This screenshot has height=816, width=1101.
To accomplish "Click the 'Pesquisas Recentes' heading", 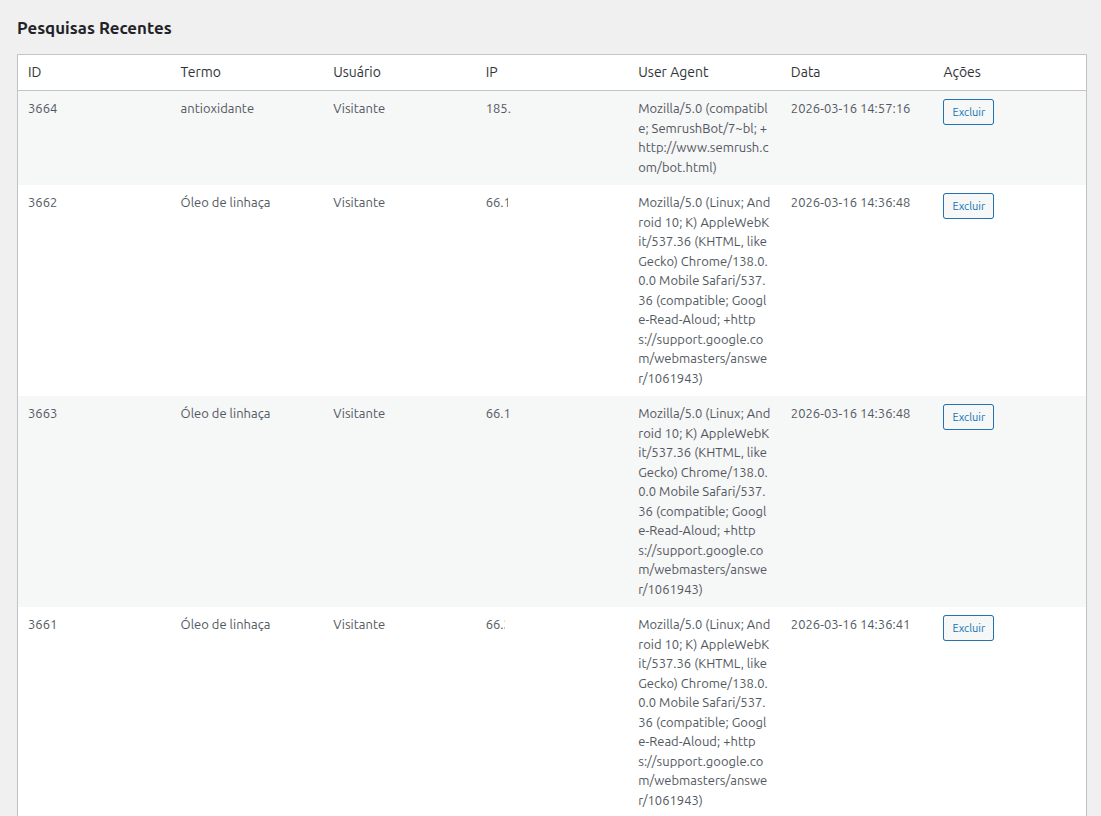I will 94,28.
